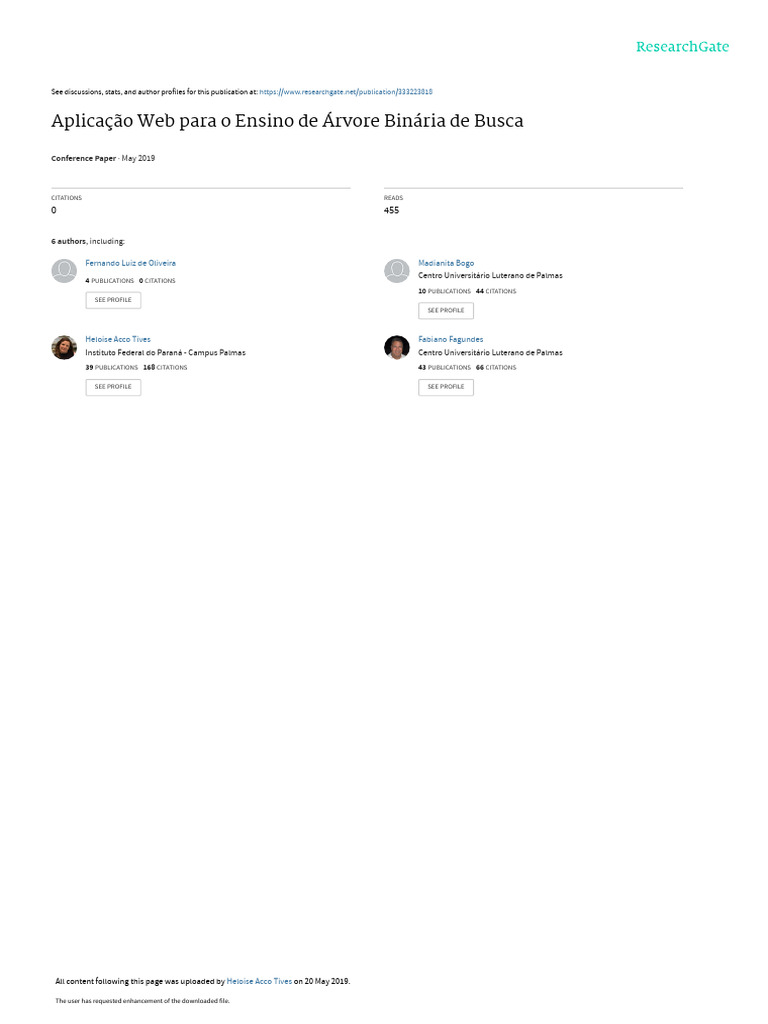Open the researchgate.net publication URL
The image size is (768, 1024).
(346, 92)
